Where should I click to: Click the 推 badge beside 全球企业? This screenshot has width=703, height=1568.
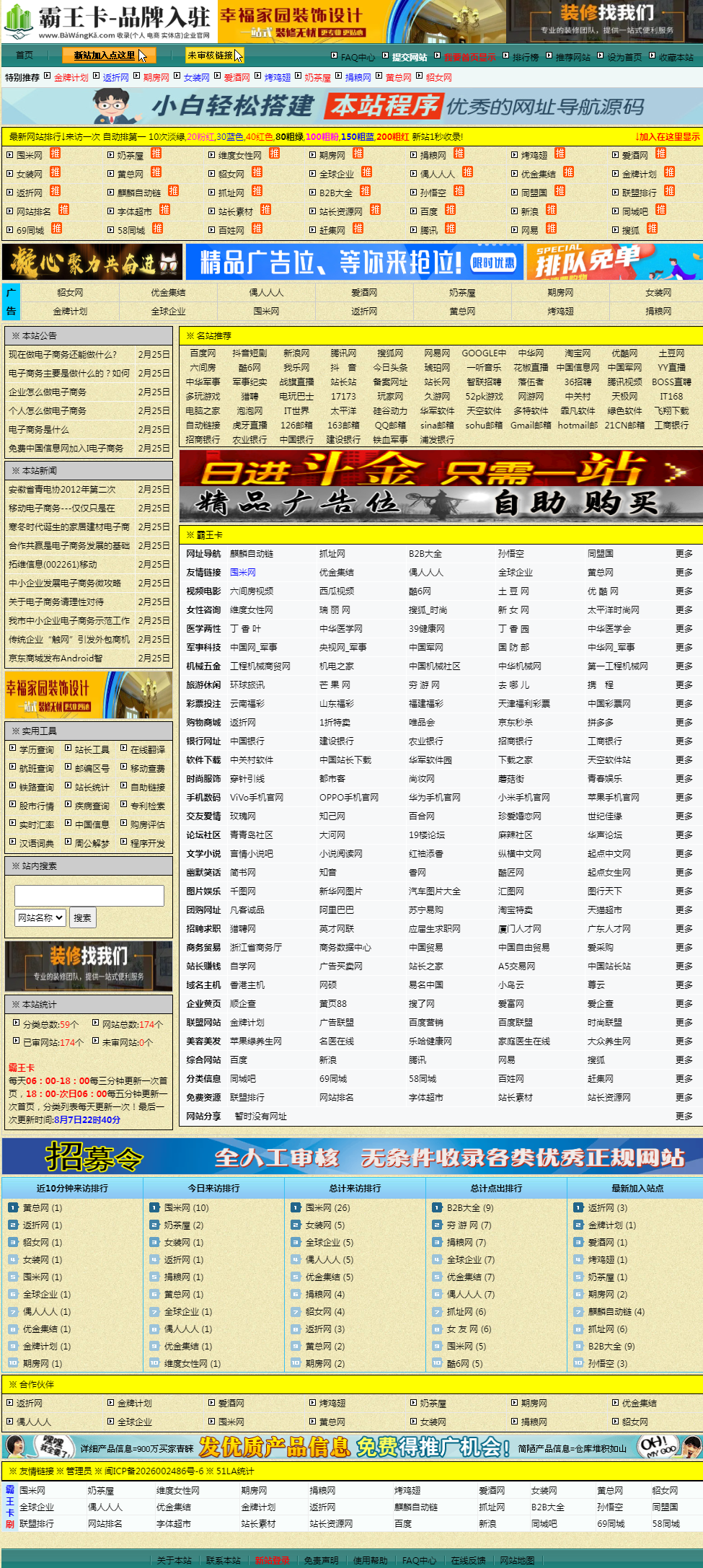tap(367, 172)
